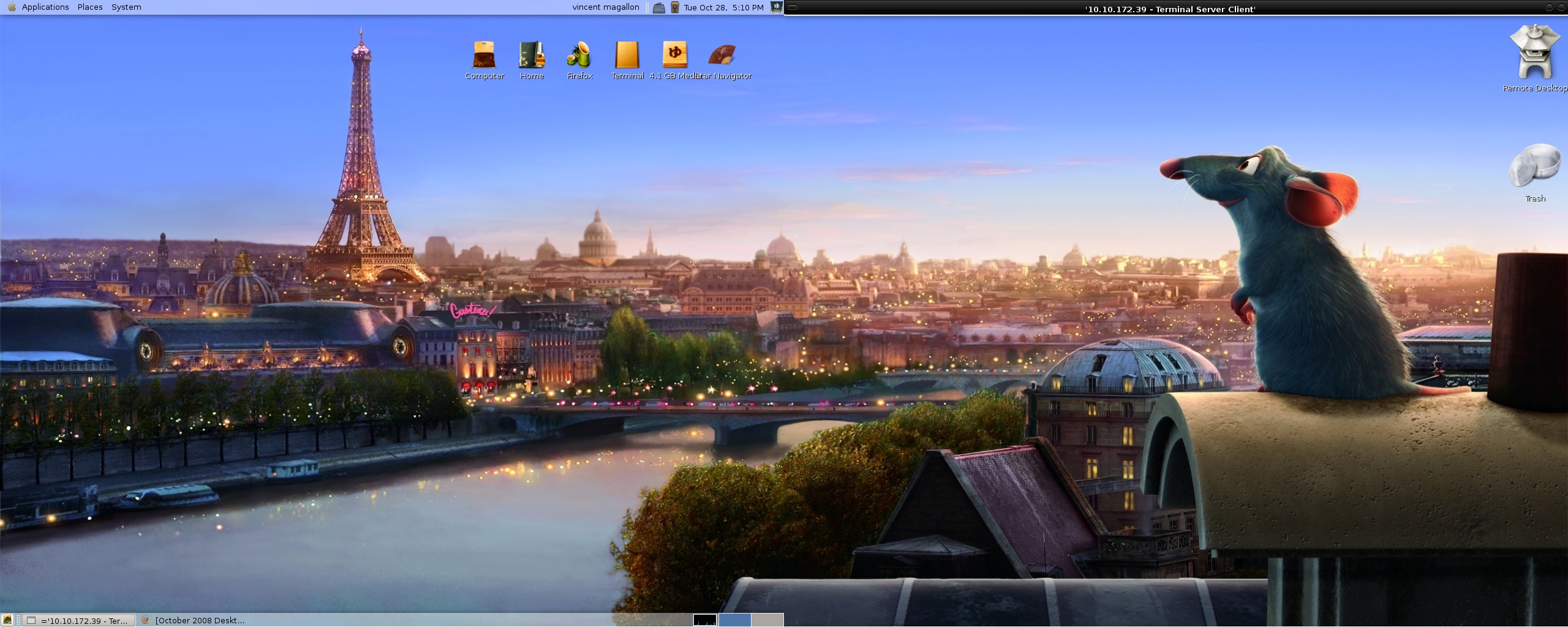Click the tray icon right of the clock
Image resolution: width=1568 pixels, height=627 pixels.
776,7
